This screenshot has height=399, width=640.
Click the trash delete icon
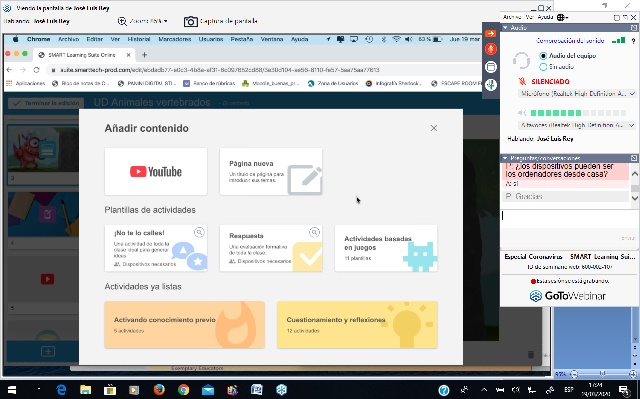point(531,354)
